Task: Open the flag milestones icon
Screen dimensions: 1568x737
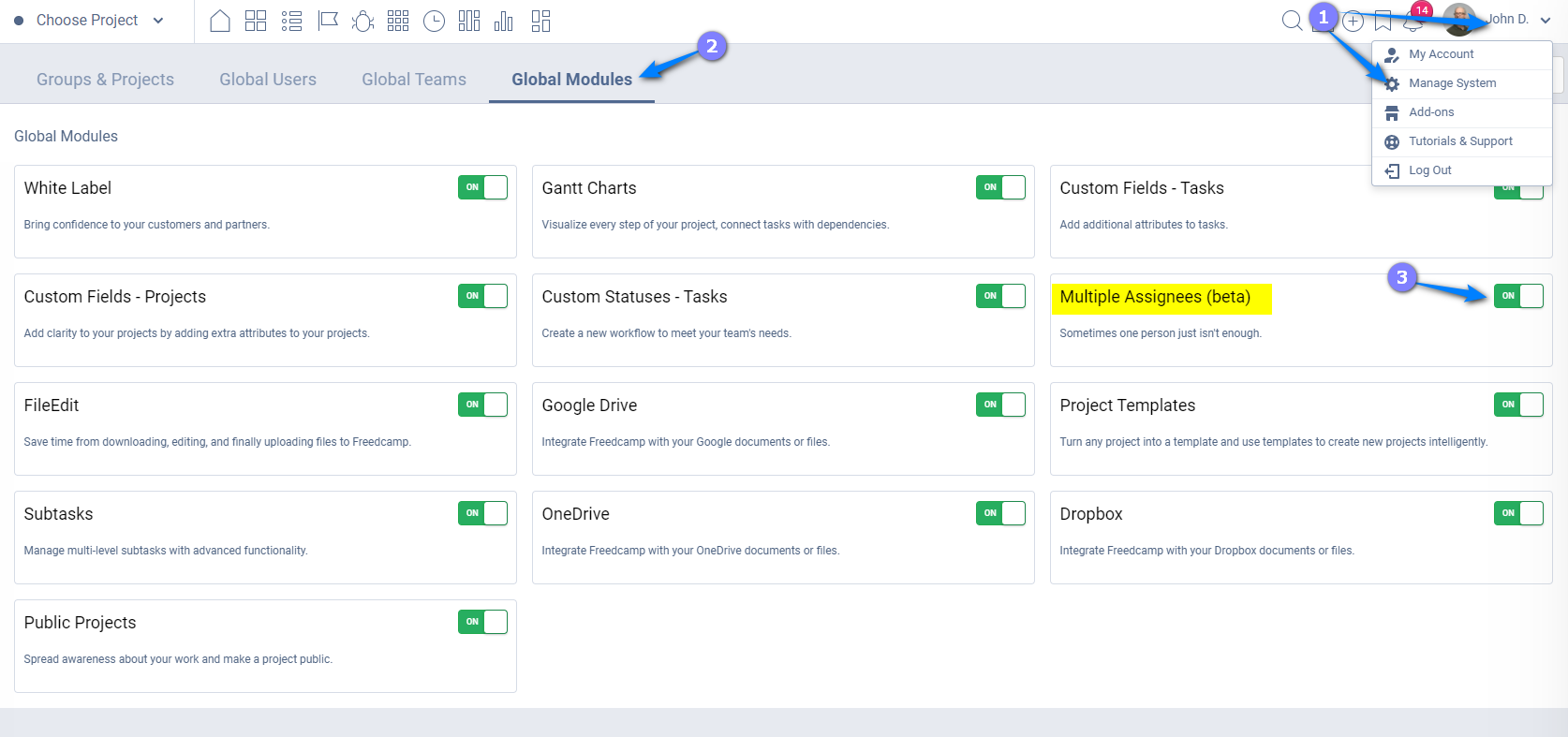Action: click(x=328, y=21)
